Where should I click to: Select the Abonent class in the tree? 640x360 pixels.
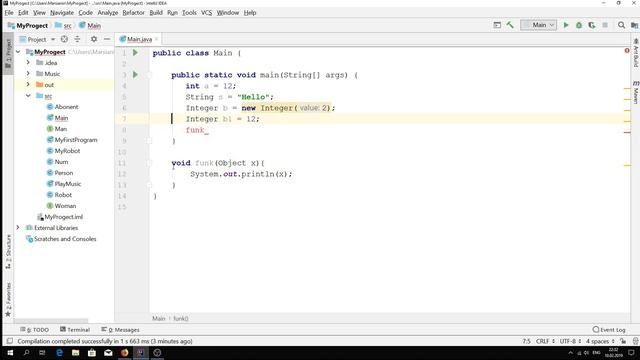(x=66, y=107)
